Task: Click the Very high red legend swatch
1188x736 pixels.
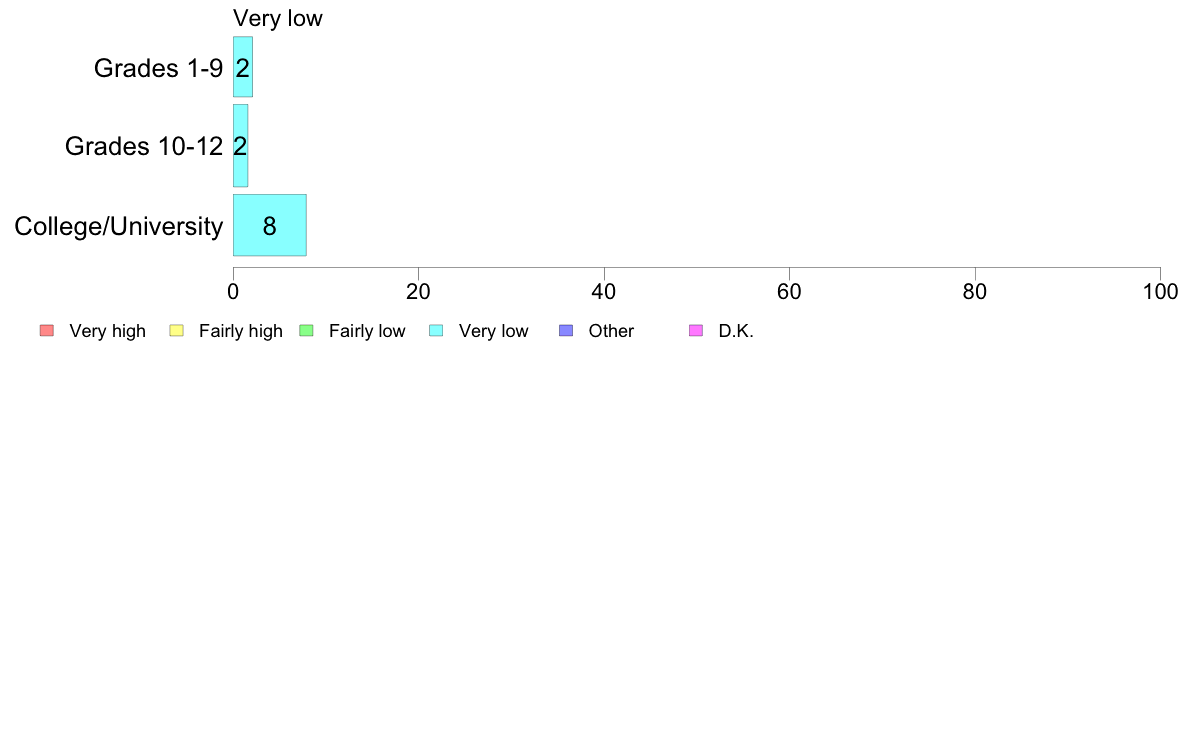Action: 47,330
